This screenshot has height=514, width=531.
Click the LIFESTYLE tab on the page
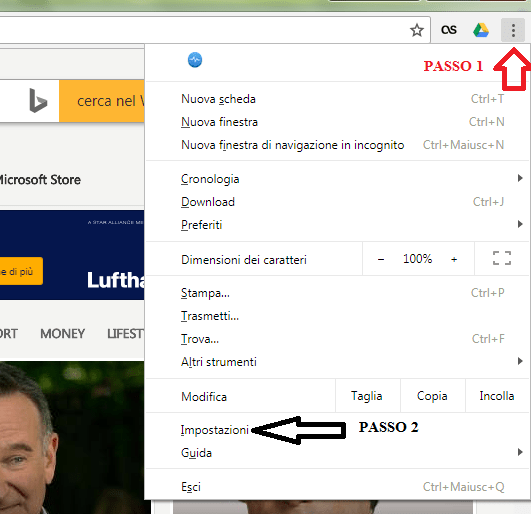point(126,334)
